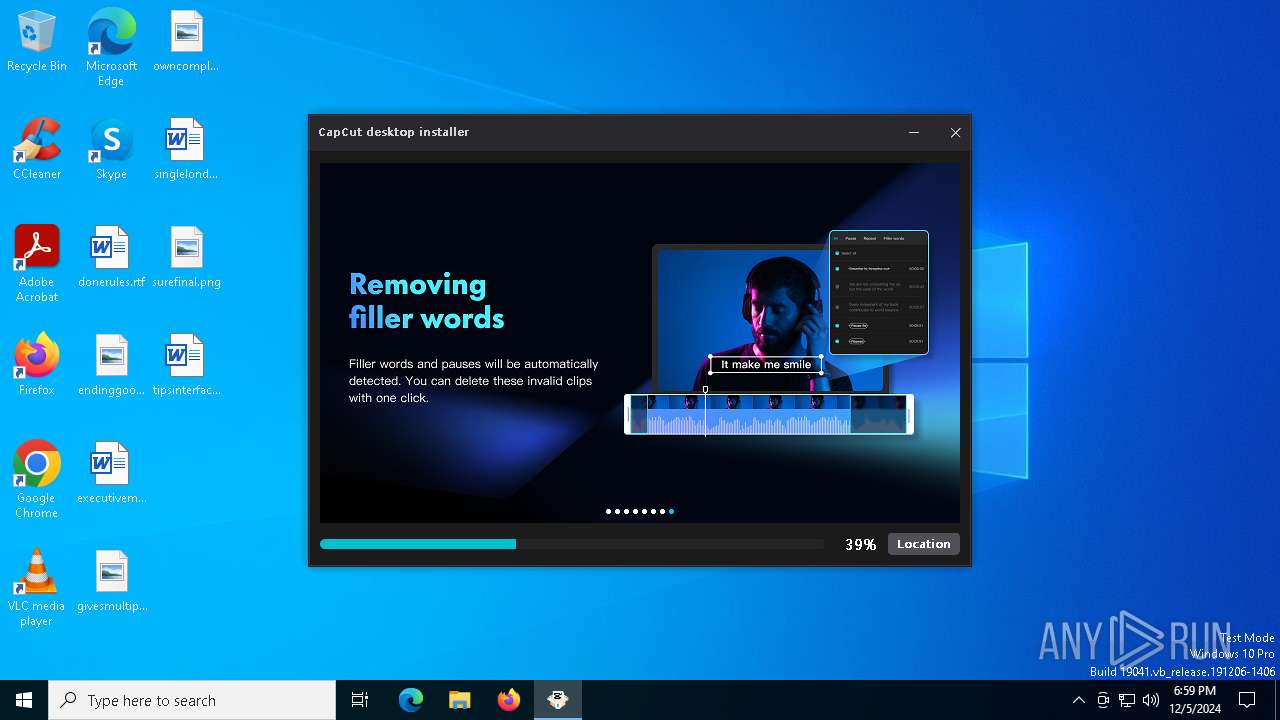Open network status tray icon
The width and height of the screenshot is (1280, 720).
pos(1127,700)
